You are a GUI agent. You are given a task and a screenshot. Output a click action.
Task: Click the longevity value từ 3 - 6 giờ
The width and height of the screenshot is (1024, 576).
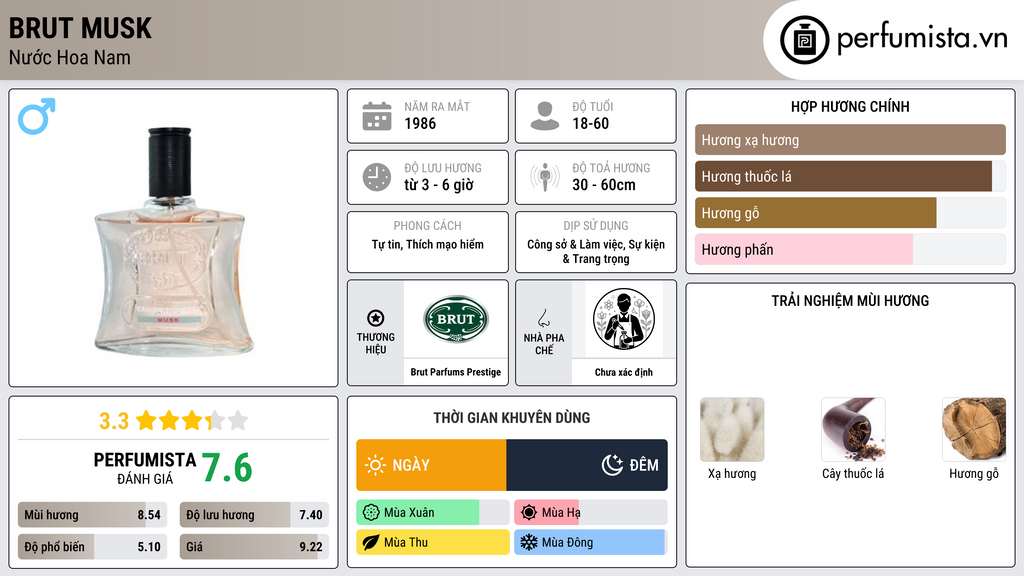click(x=439, y=185)
